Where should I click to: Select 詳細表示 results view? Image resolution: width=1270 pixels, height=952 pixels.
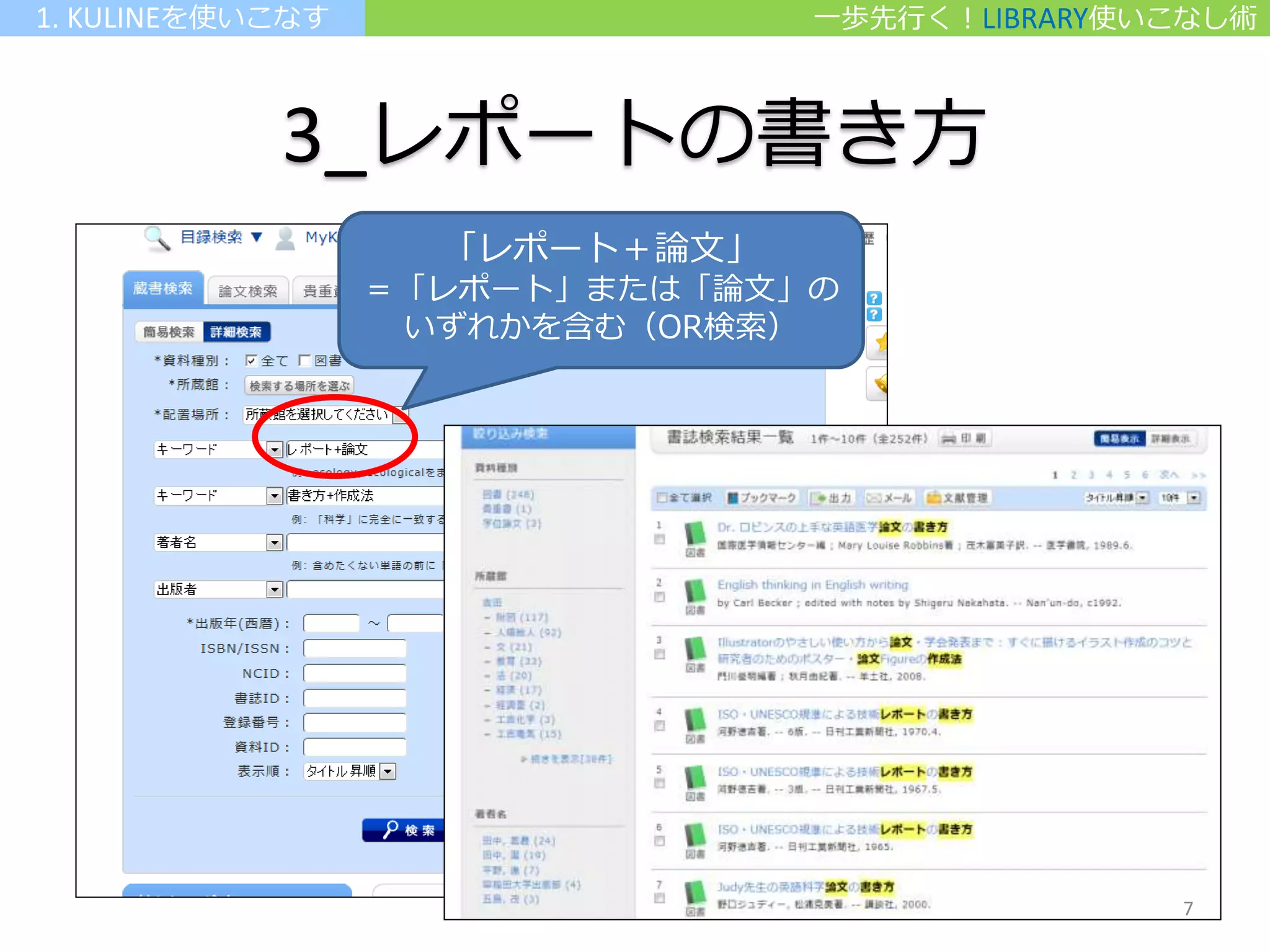[x=1171, y=439]
